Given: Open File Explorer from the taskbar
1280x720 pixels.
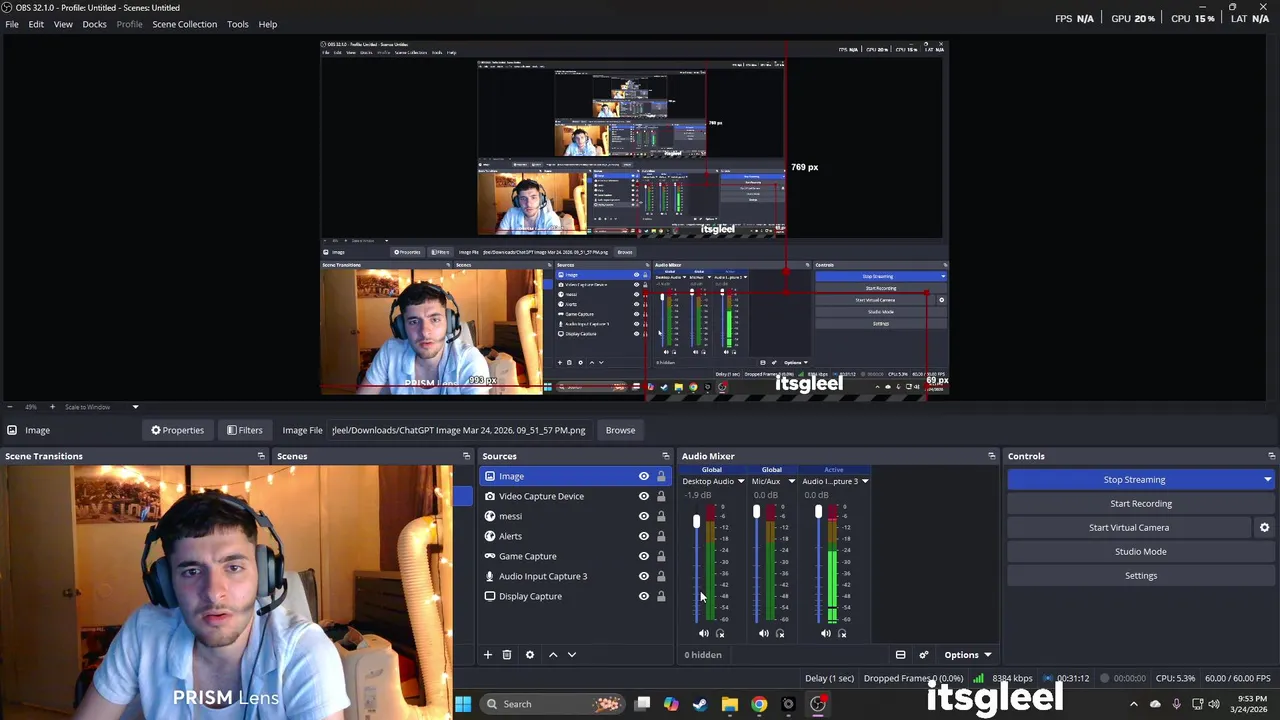Looking at the screenshot, I should (x=730, y=704).
